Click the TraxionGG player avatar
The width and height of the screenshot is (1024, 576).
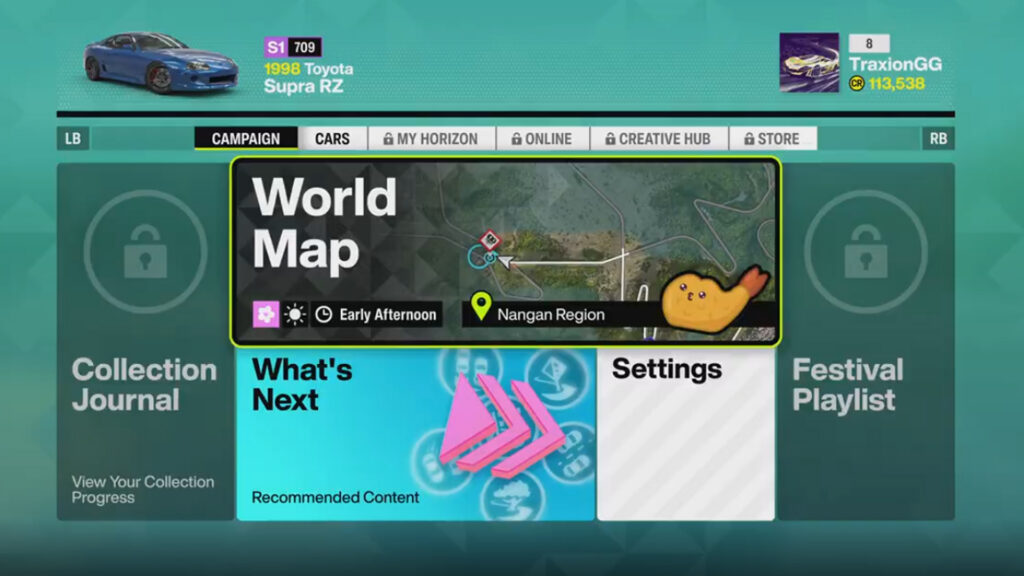[809, 62]
